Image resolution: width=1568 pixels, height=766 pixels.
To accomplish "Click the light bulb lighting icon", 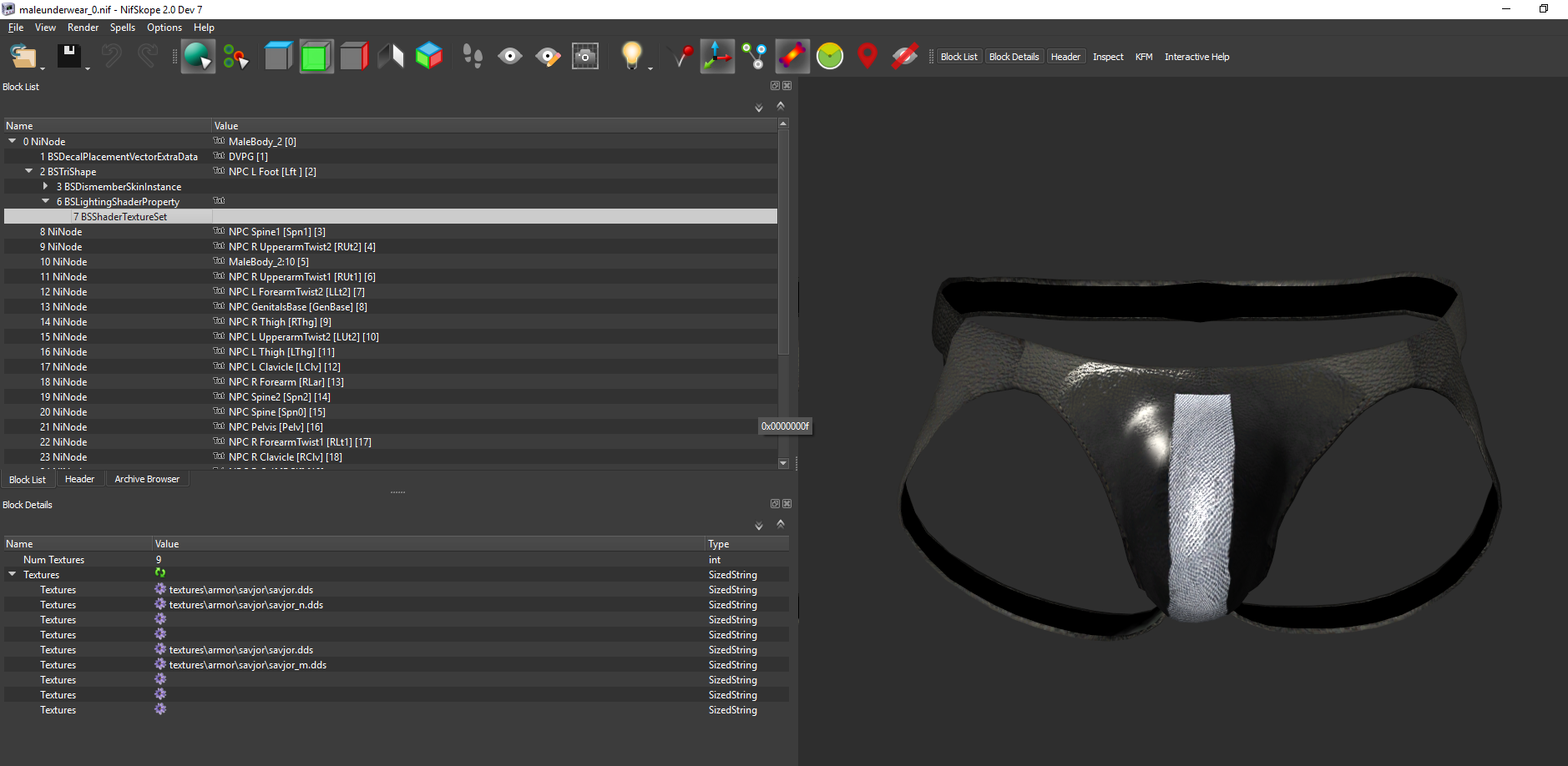I will tap(632, 57).
